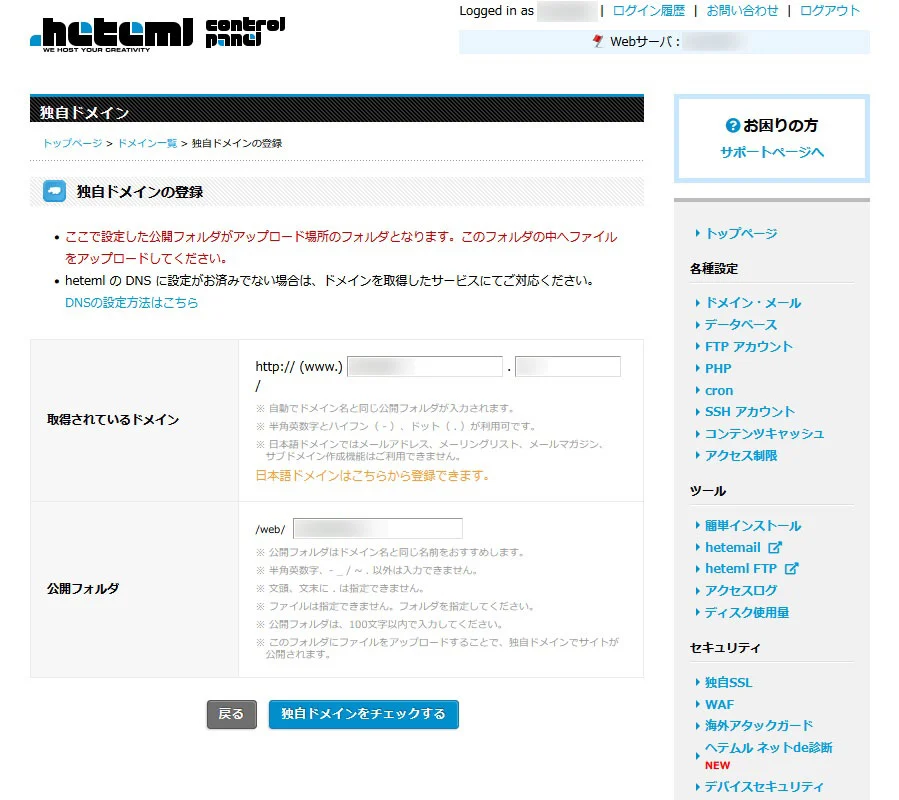The height and width of the screenshot is (800, 899).
Task: Open サポートページへ link
Action: 772,152
